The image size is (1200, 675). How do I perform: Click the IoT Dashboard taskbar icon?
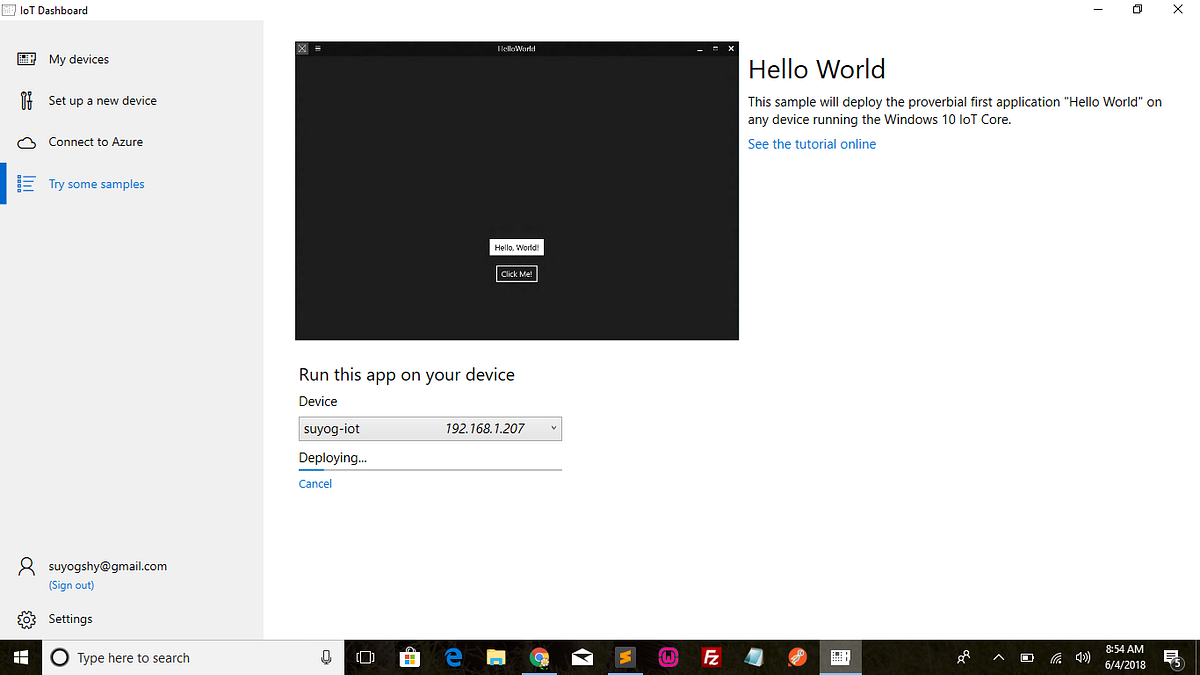pos(840,657)
